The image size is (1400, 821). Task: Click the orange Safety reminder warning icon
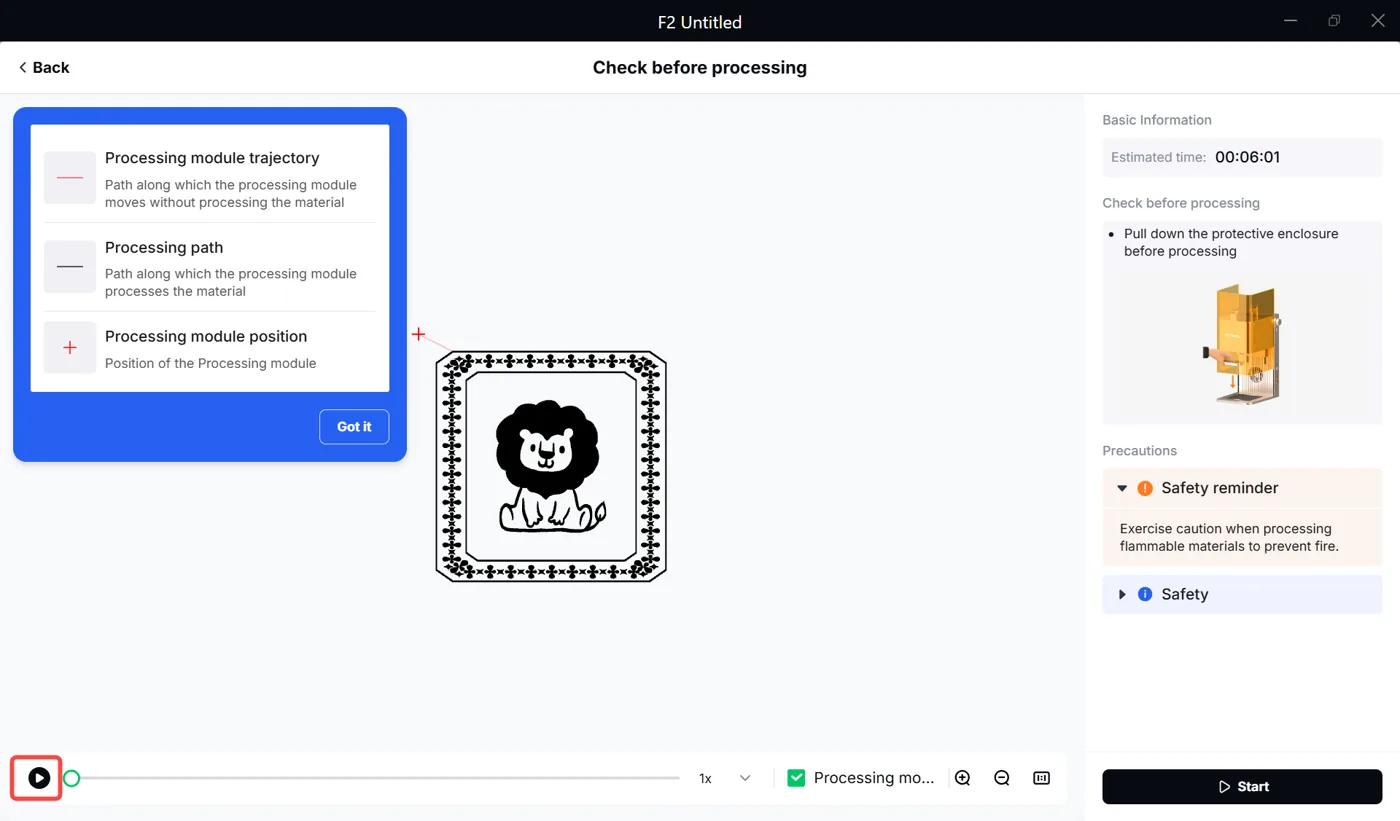coord(1145,488)
